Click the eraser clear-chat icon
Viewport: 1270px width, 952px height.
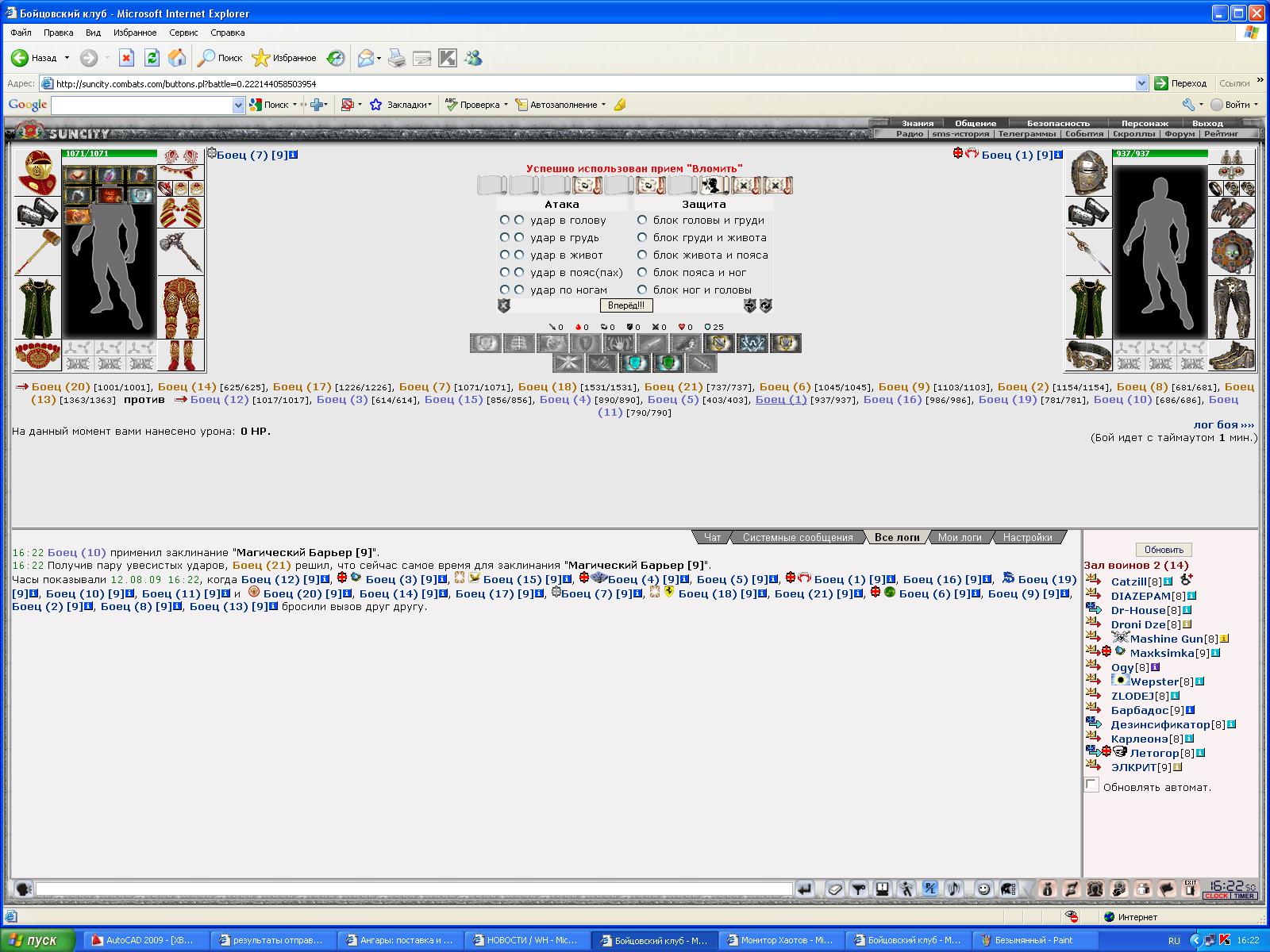click(834, 889)
